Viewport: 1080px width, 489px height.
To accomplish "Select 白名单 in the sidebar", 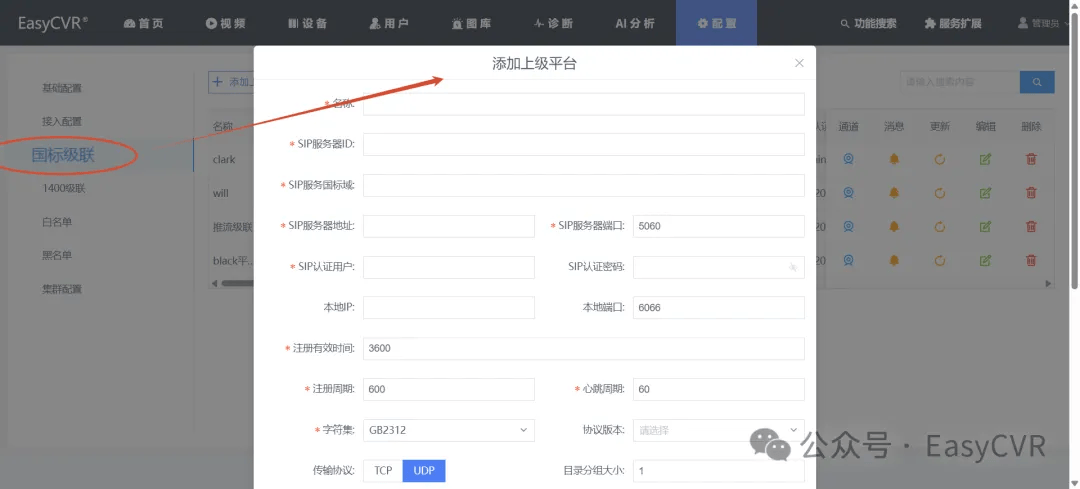I will point(57,222).
